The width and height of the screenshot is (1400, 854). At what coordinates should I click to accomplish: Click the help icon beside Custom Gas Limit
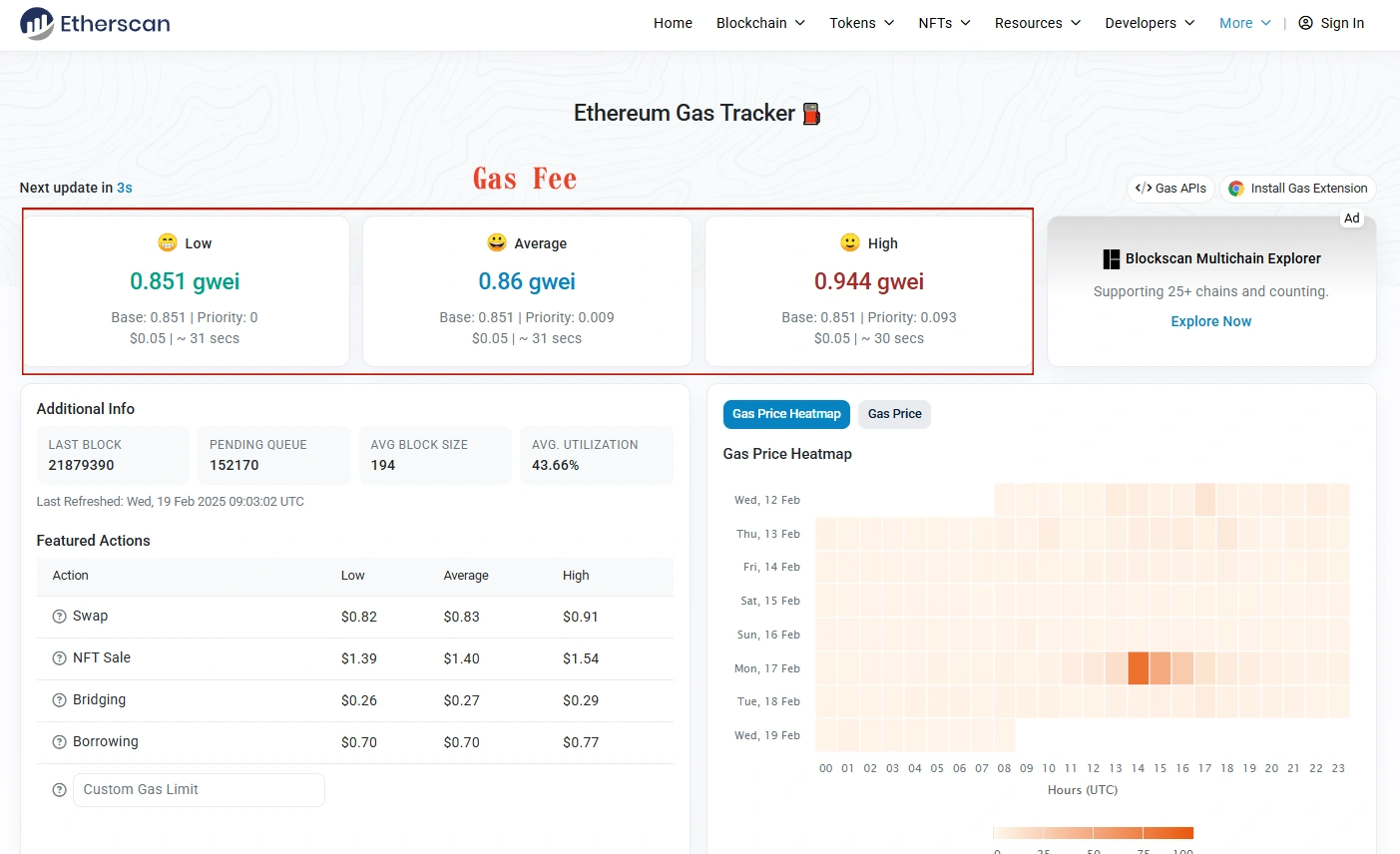59,790
